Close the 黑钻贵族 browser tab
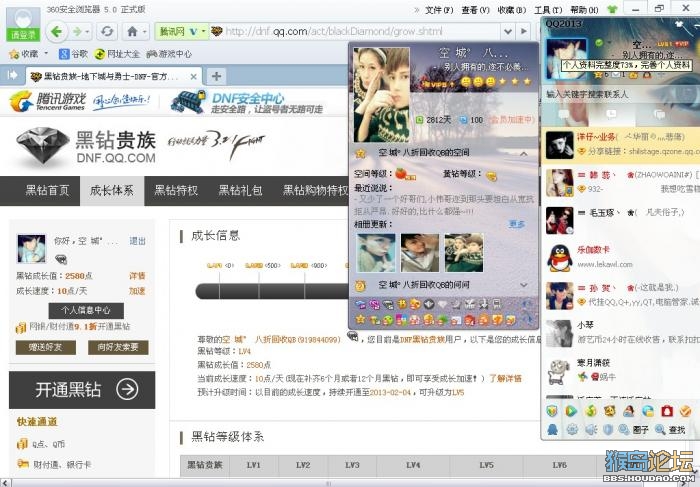The image size is (700, 487). tap(193, 77)
